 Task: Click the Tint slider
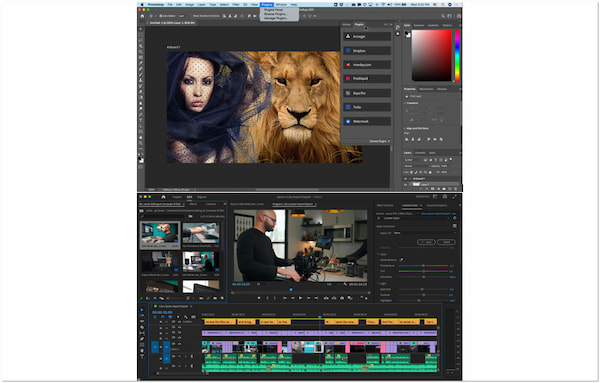click(423, 271)
